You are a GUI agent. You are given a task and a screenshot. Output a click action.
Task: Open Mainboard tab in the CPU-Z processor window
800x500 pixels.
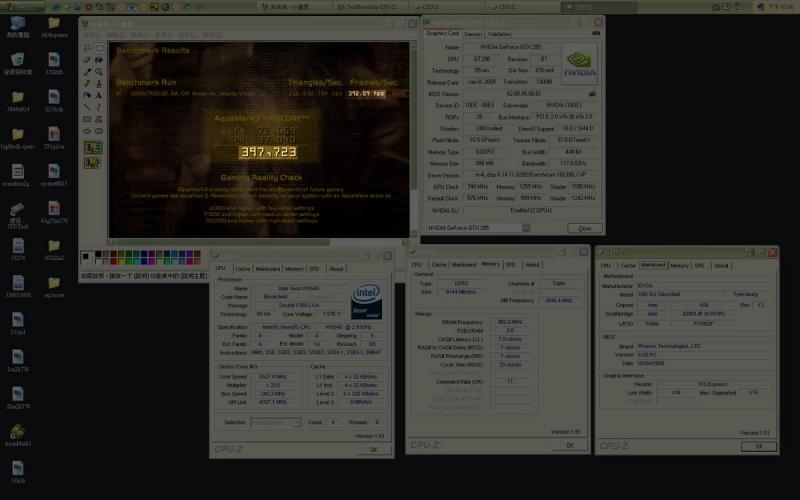[x=268, y=269]
